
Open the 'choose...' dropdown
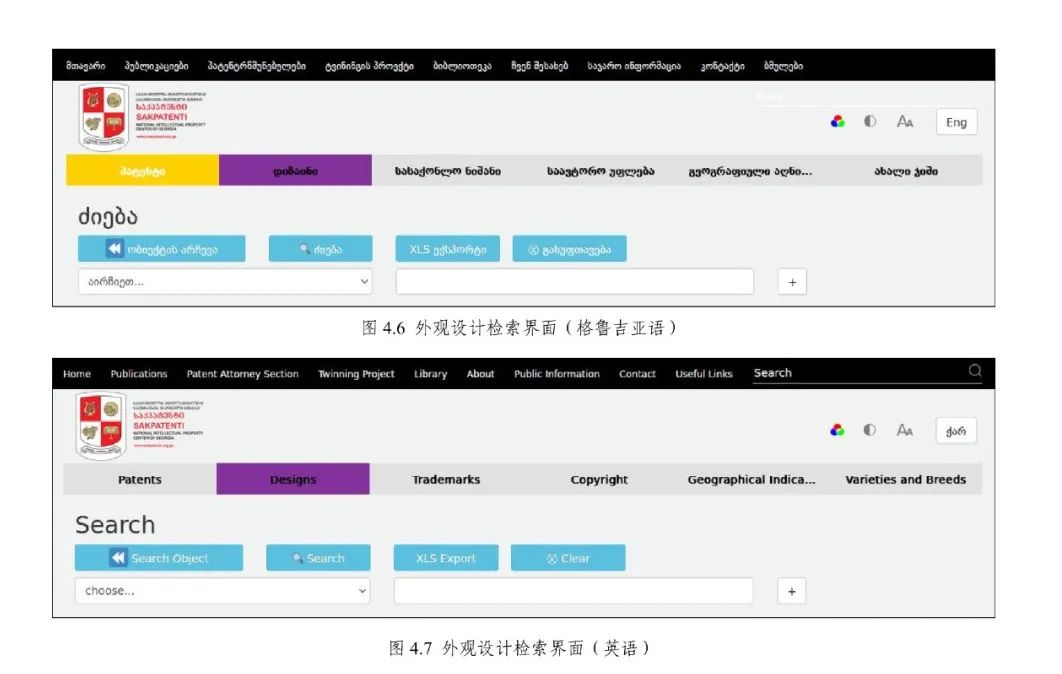(x=221, y=591)
